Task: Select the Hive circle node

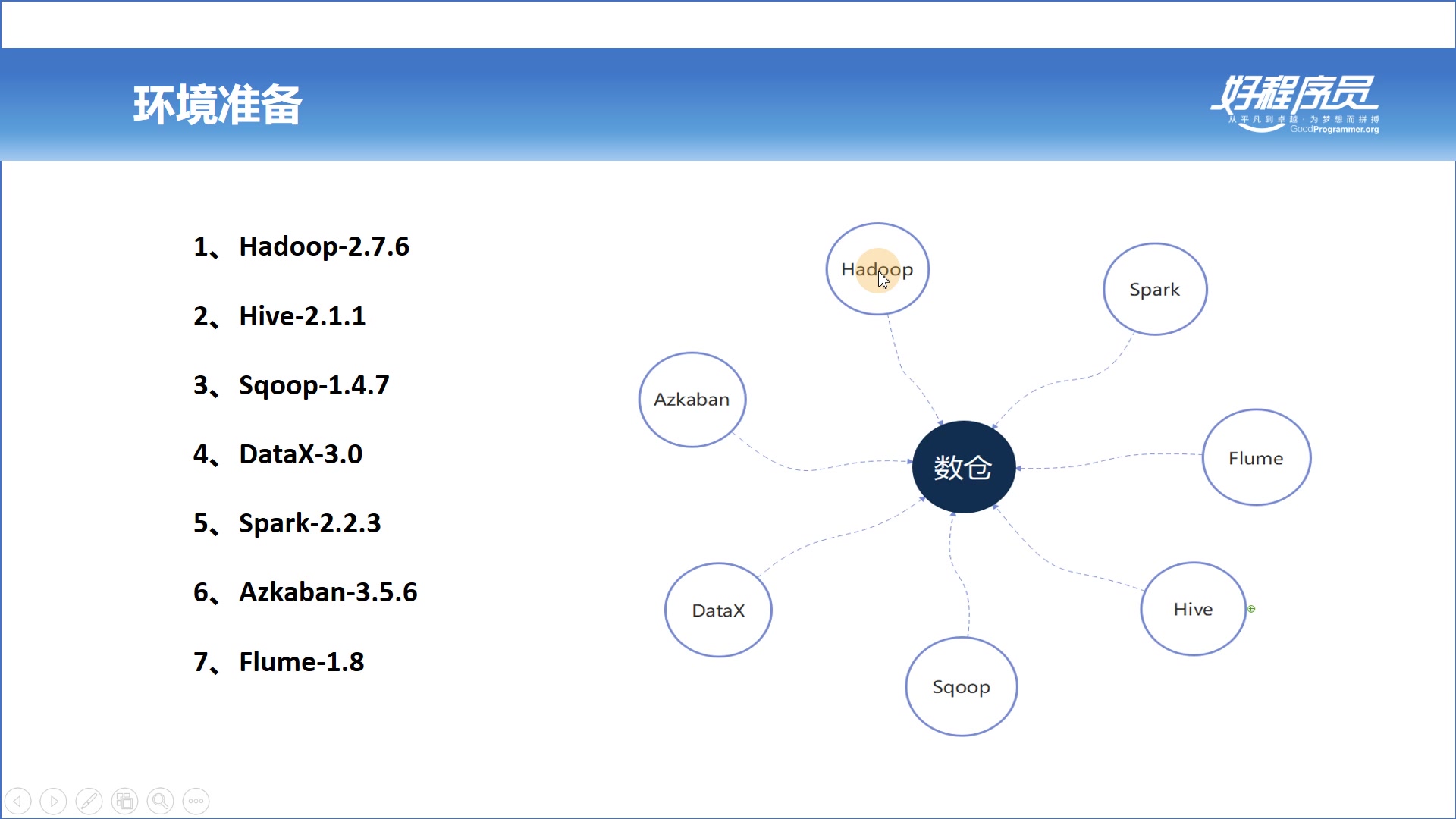Action: 1193,609
